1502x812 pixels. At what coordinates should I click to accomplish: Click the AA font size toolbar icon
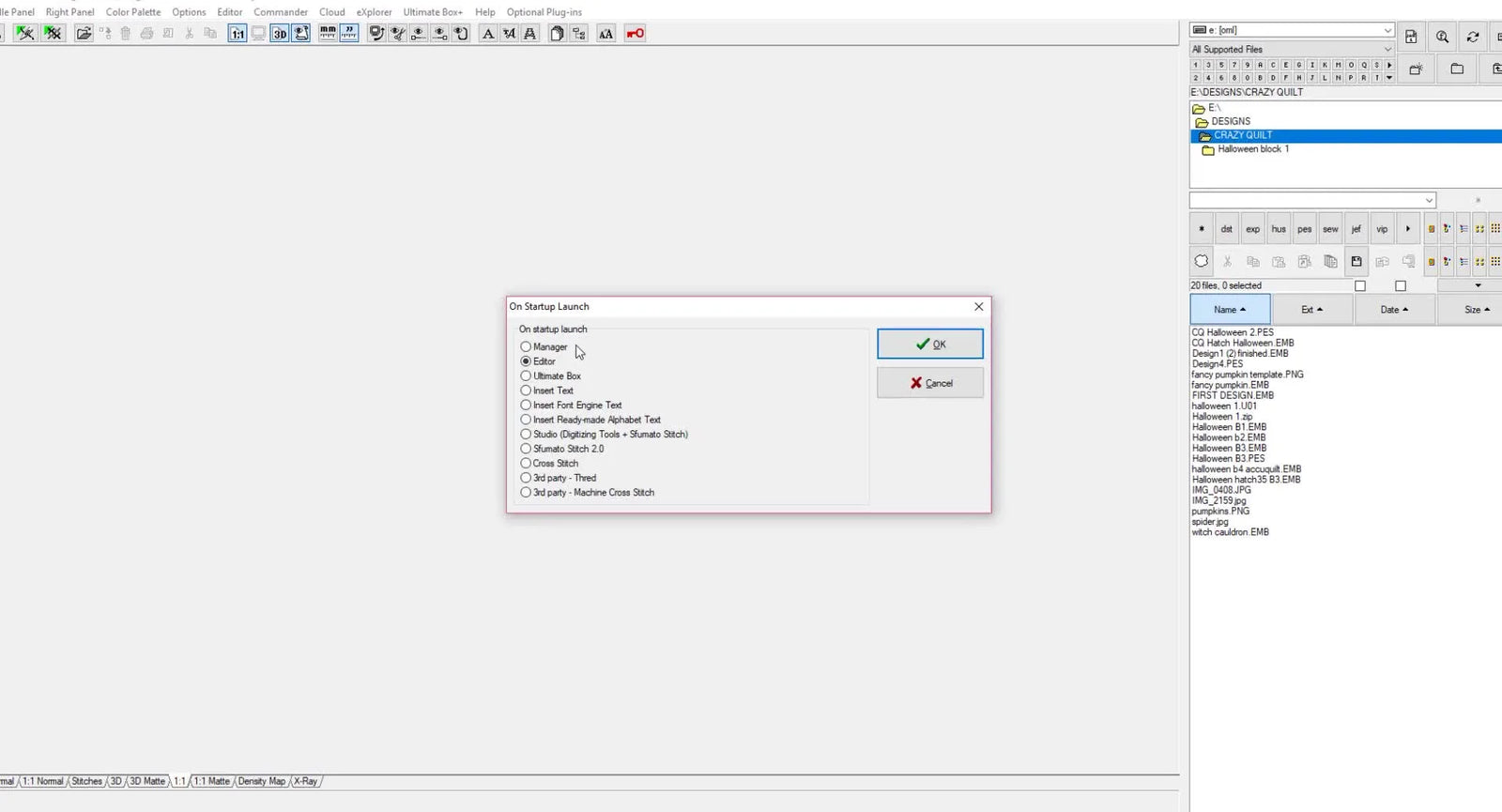point(606,34)
